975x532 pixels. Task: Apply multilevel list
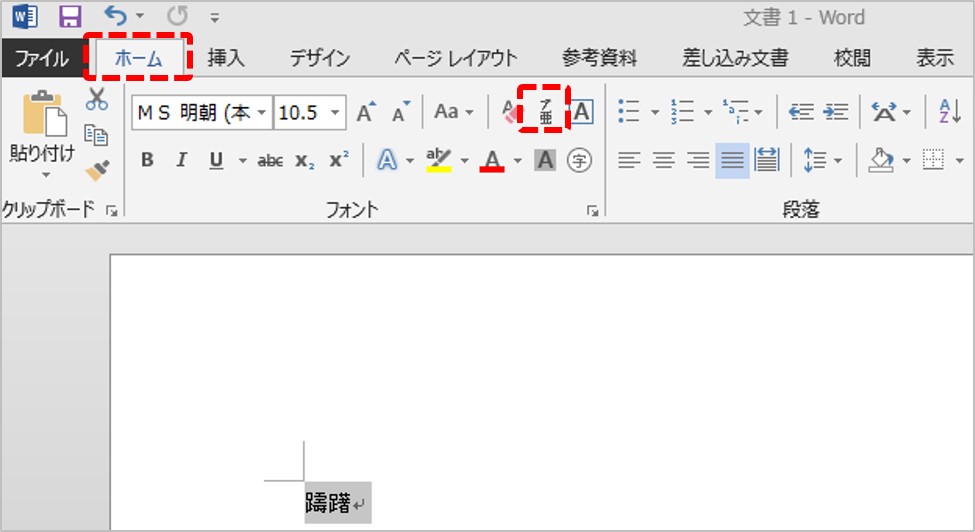(x=736, y=112)
